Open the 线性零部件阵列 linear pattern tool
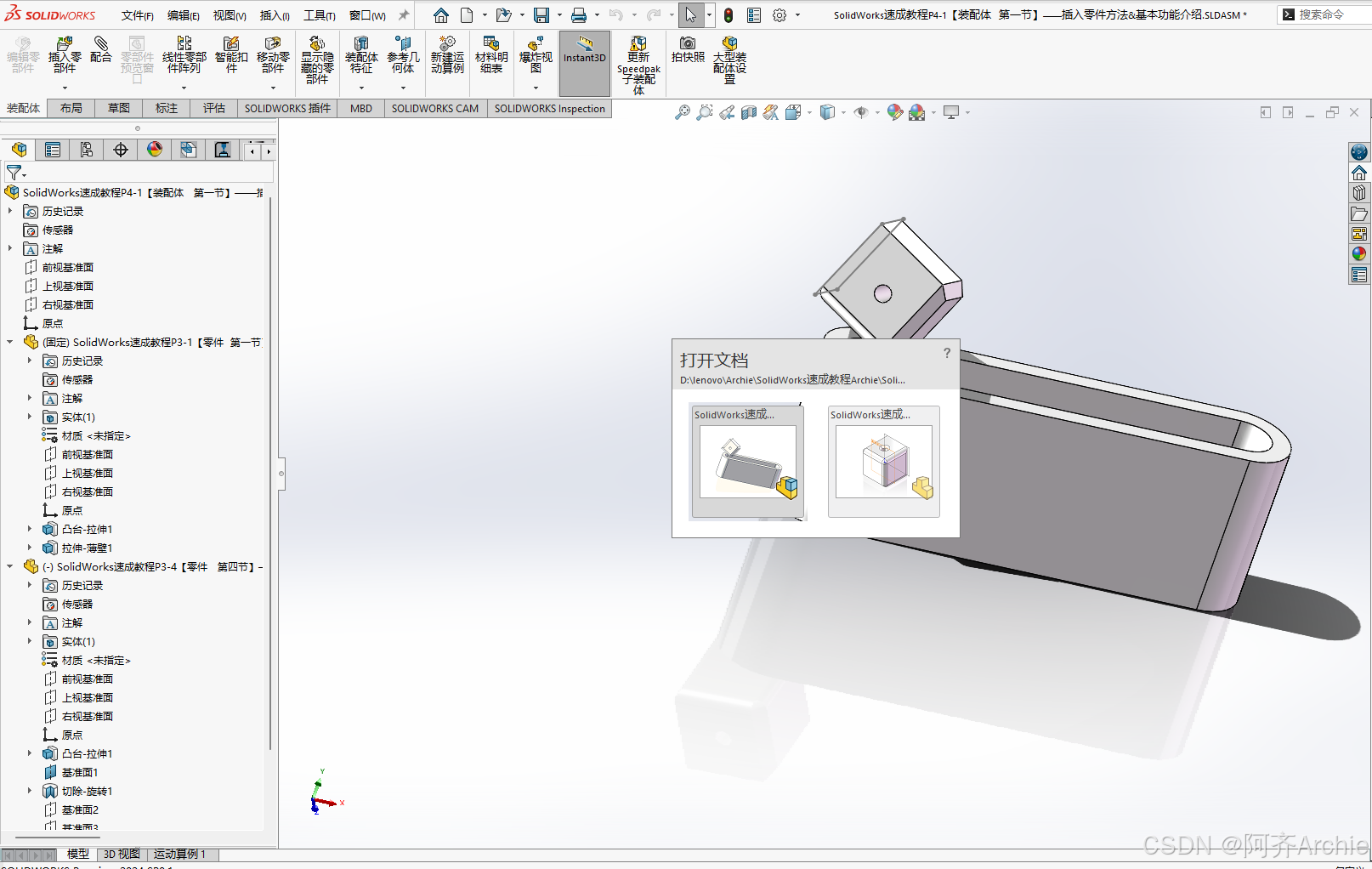This screenshot has height=869, width=1372. (184, 54)
